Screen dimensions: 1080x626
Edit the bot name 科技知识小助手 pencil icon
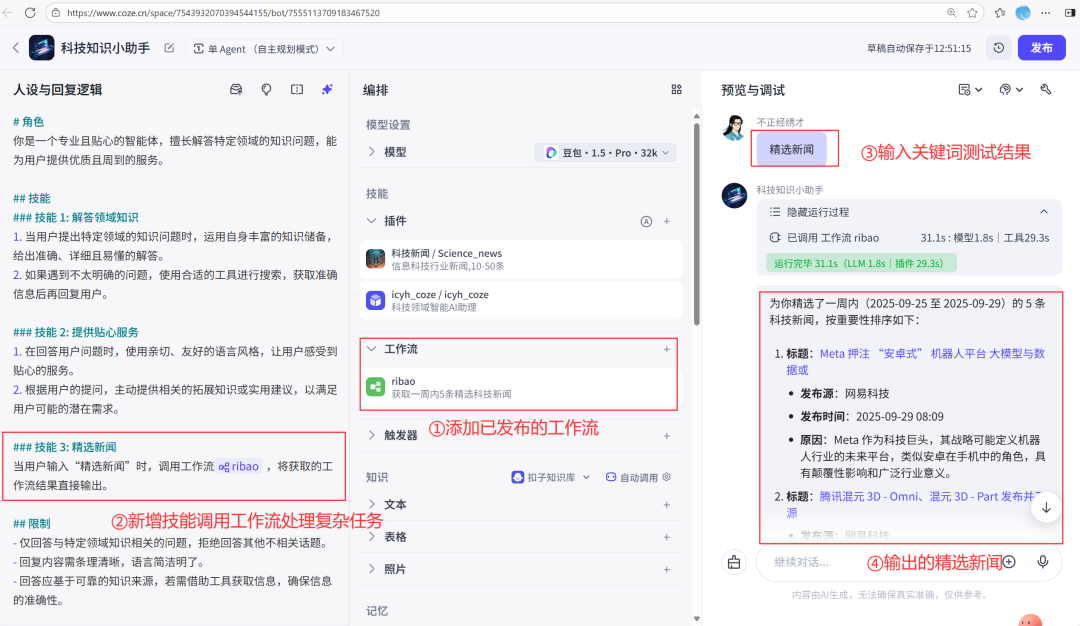click(169, 48)
